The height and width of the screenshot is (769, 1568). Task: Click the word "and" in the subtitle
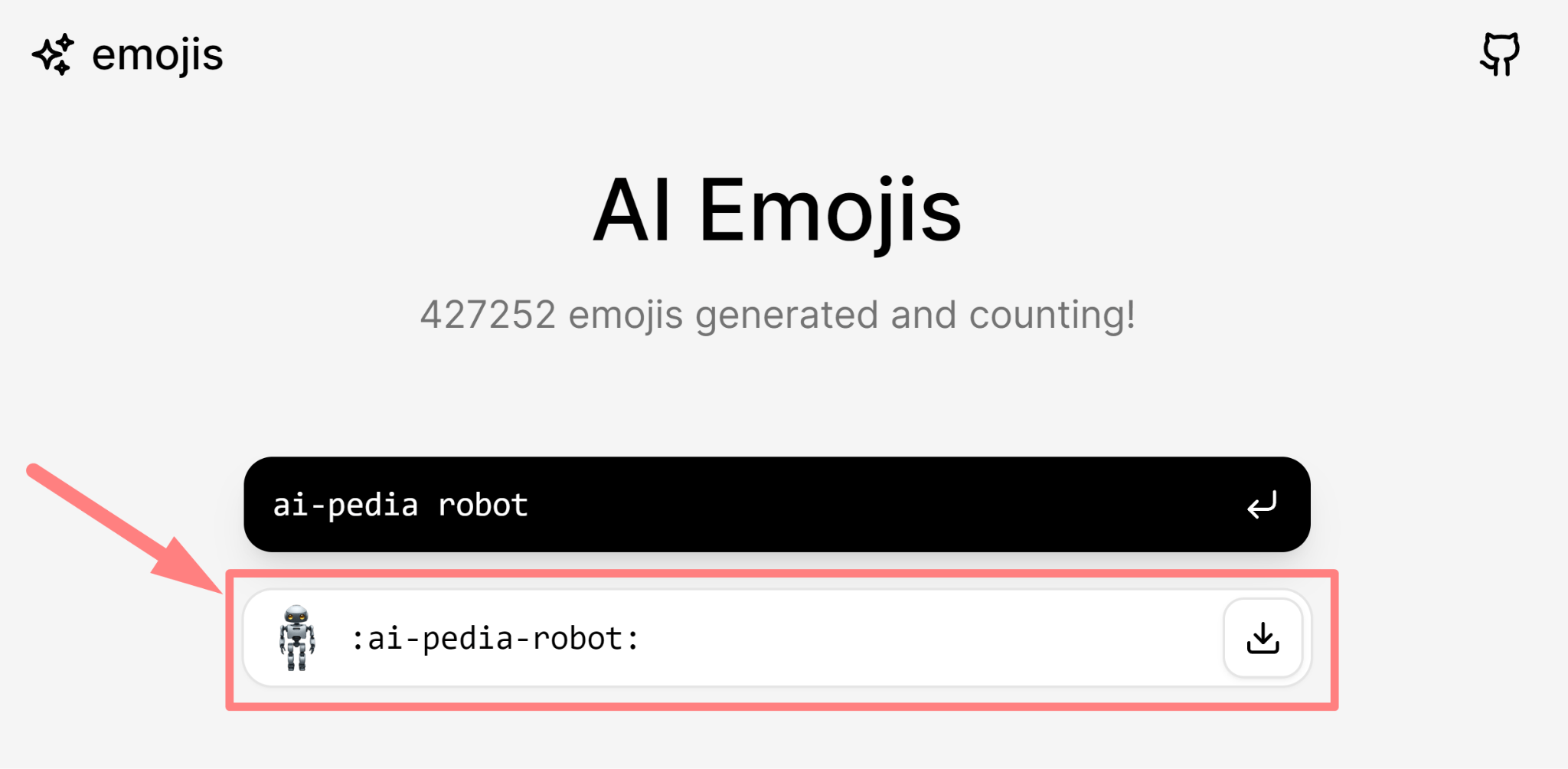pyautogui.click(x=923, y=315)
